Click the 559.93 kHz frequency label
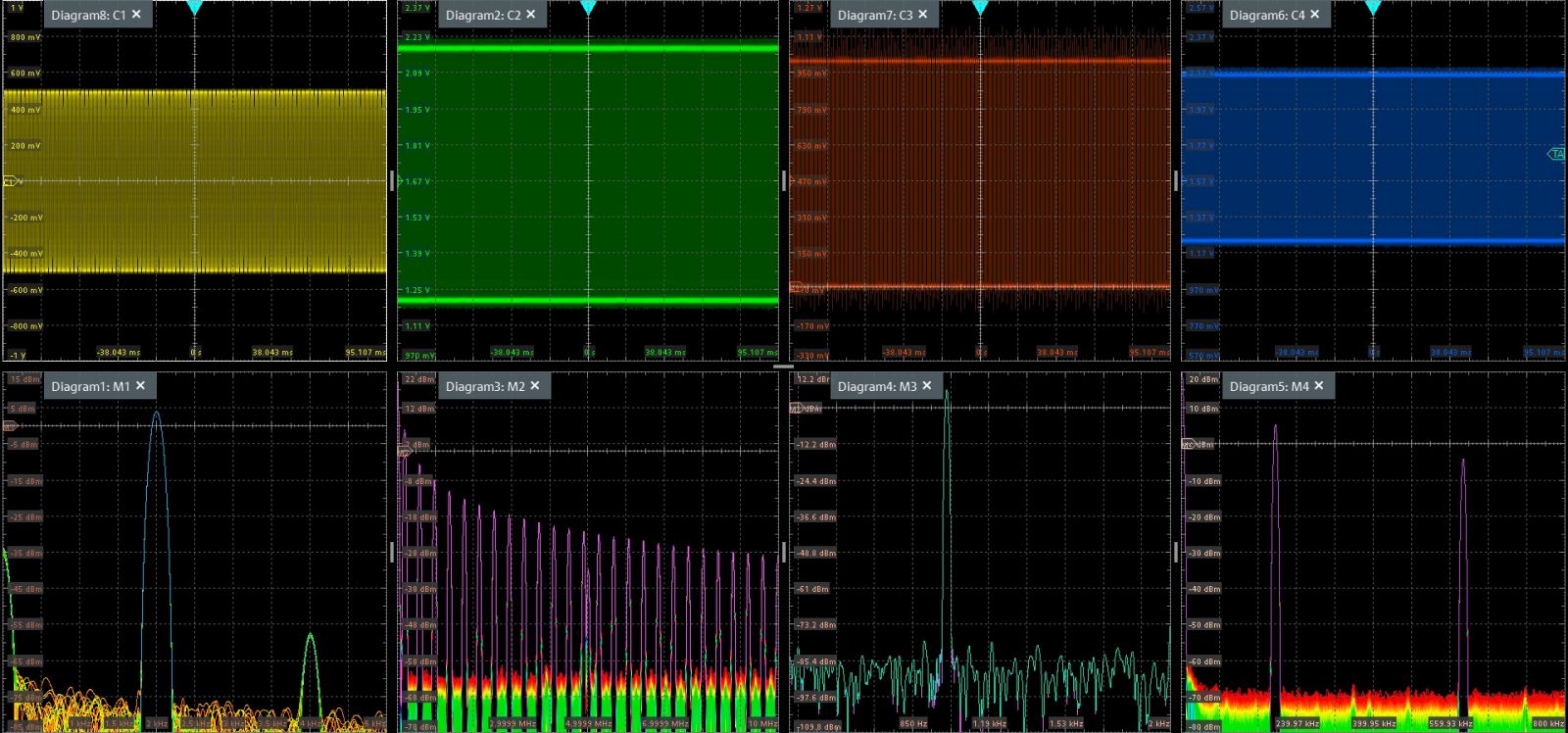 pos(1450,724)
